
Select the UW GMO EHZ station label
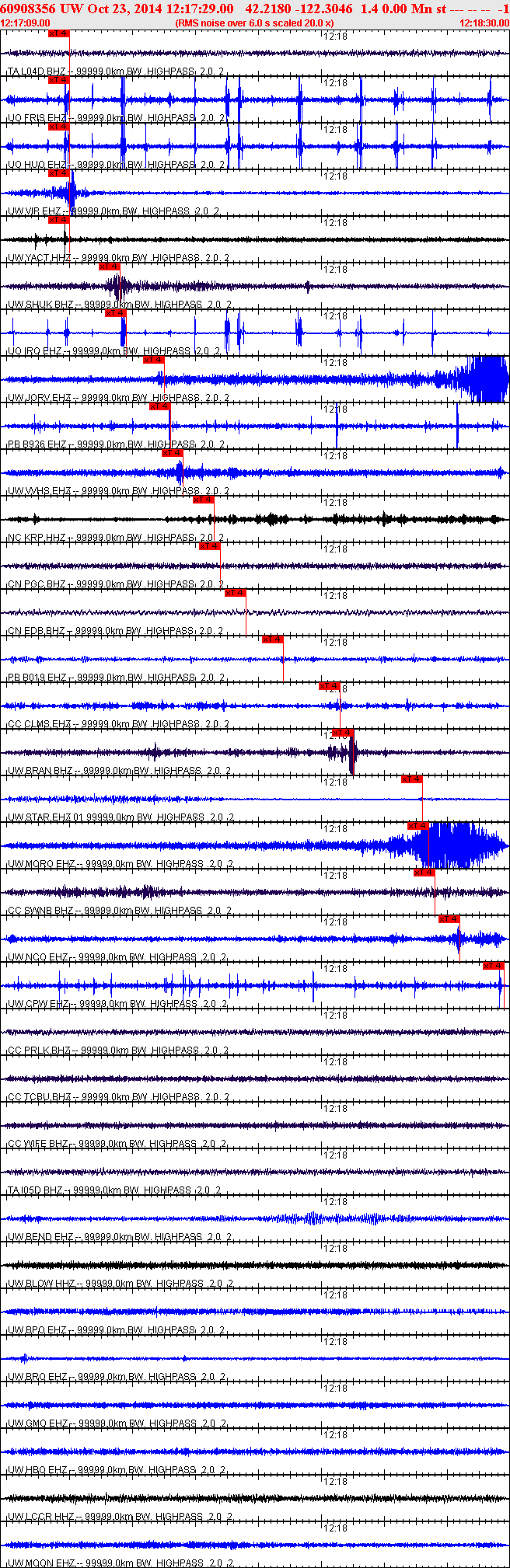(x=38, y=1423)
